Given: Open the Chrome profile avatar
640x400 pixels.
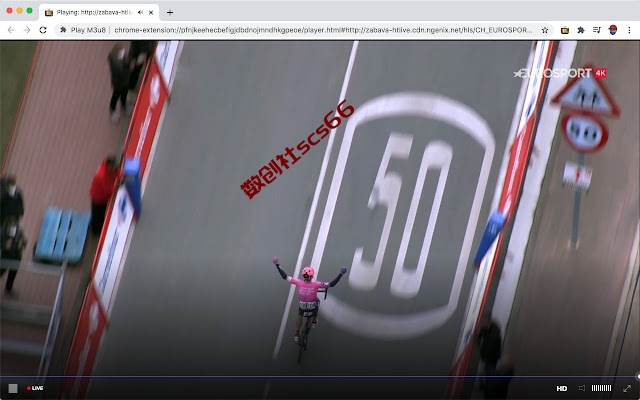Looking at the screenshot, I should point(613,30).
